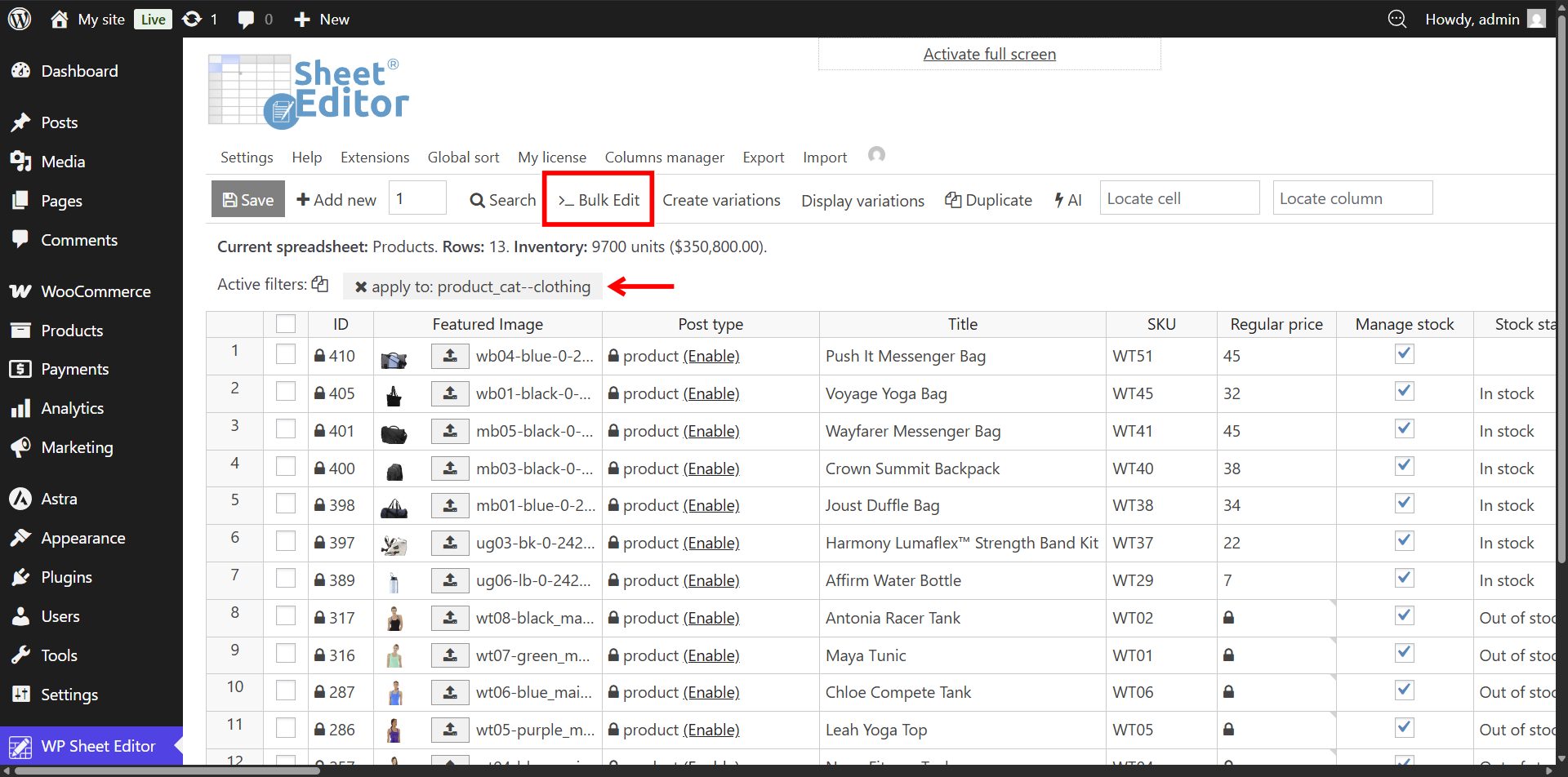Viewport: 1568px width, 777px height.
Task: Select row checkbox for product 405
Action: click(x=286, y=392)
